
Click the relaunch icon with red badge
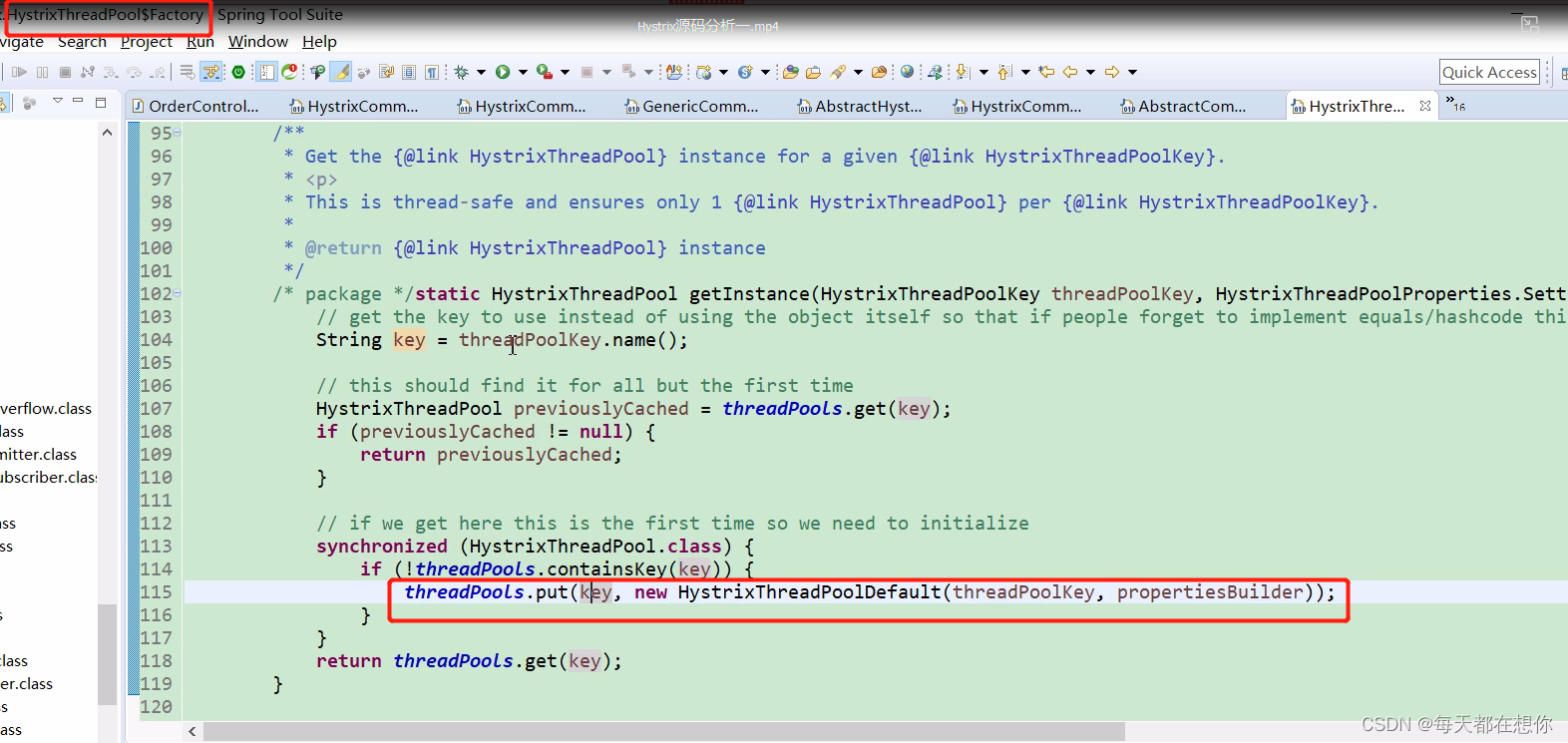click(289, 72)
